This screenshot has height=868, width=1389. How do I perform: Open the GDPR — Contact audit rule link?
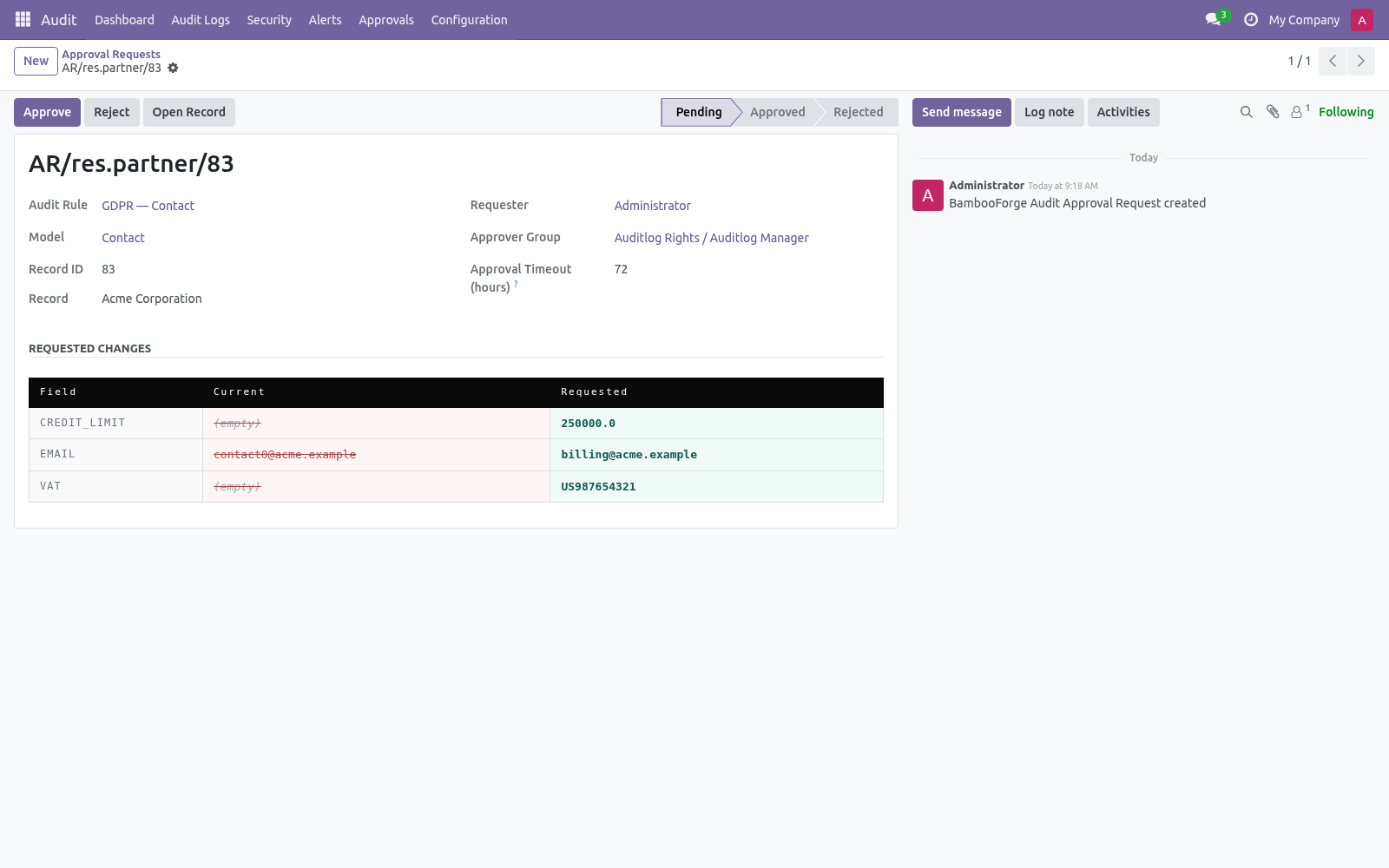(x=148, y=206)
